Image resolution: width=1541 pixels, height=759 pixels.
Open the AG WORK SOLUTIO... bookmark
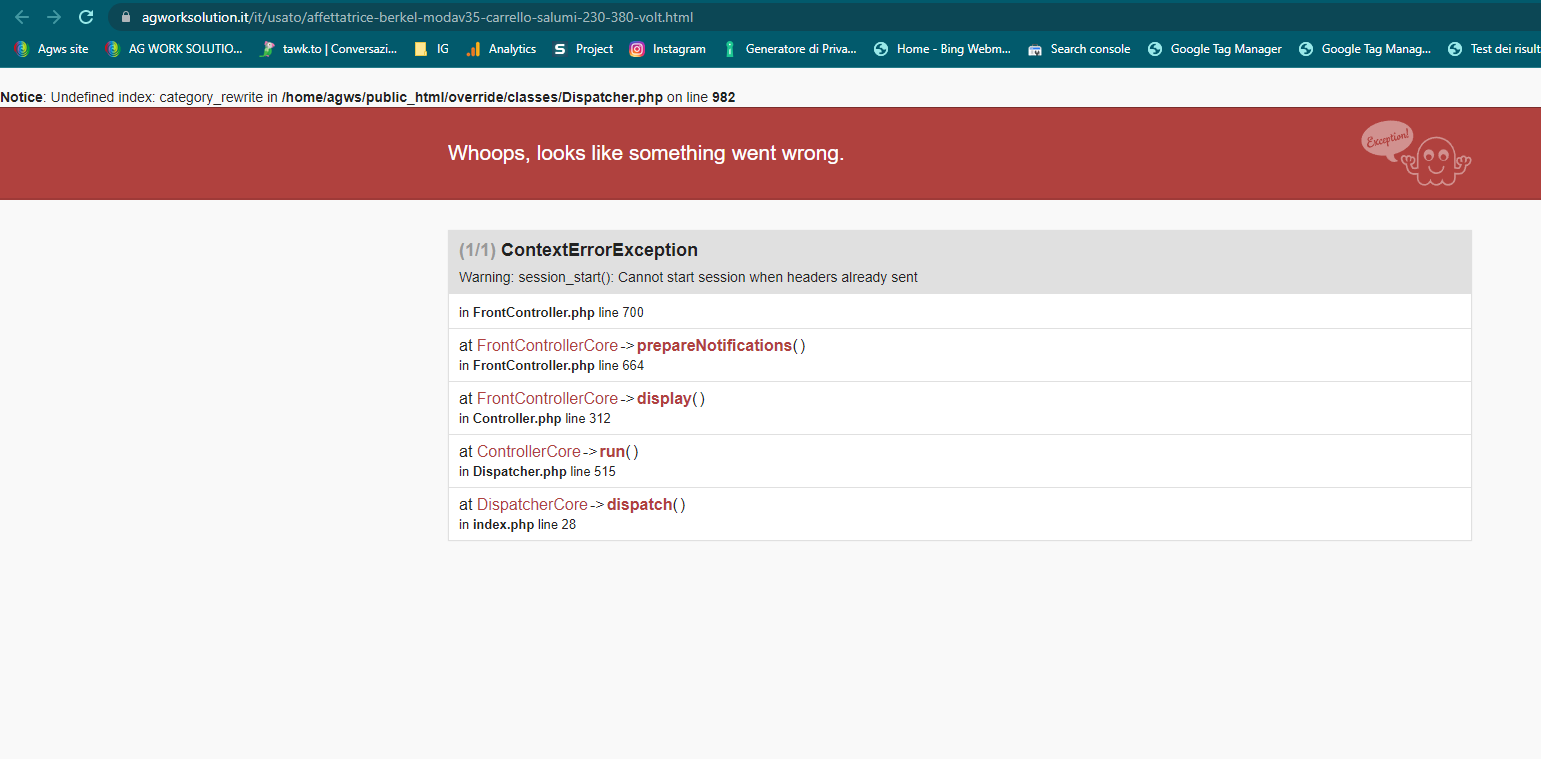tap(174, 49)
